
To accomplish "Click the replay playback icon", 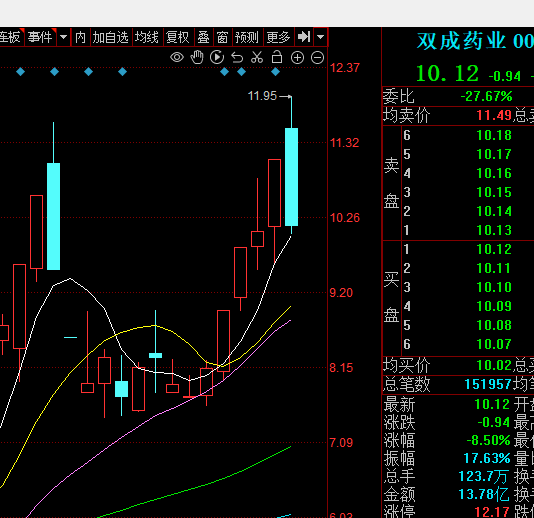I will 217,57.
